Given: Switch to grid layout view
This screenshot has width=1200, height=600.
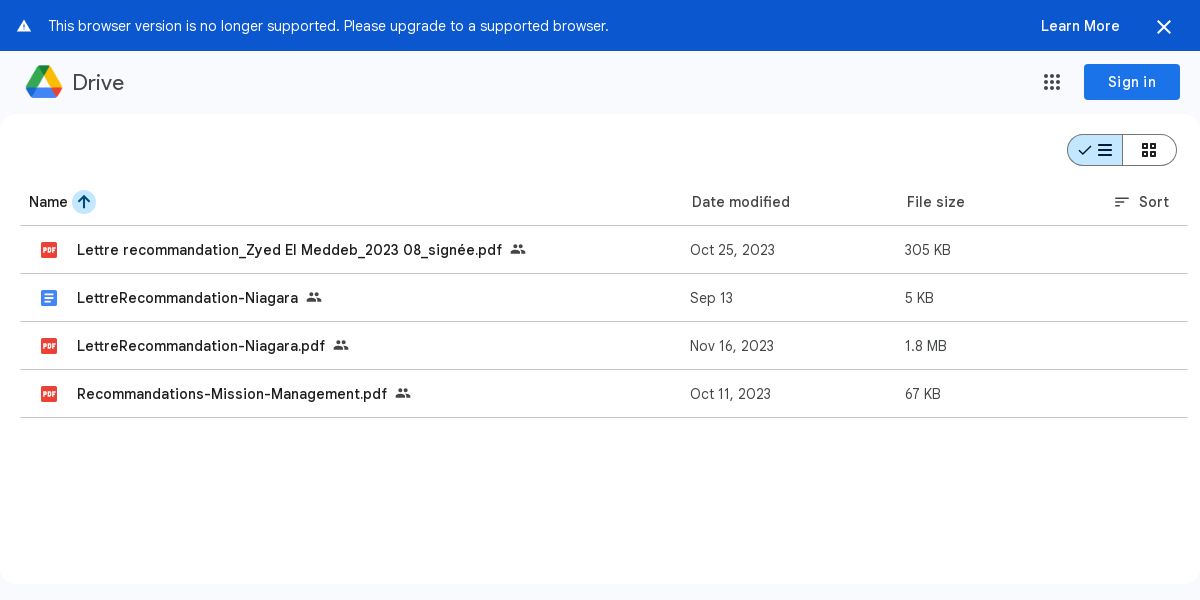Looking at the screenshot, I should 1149,150.
